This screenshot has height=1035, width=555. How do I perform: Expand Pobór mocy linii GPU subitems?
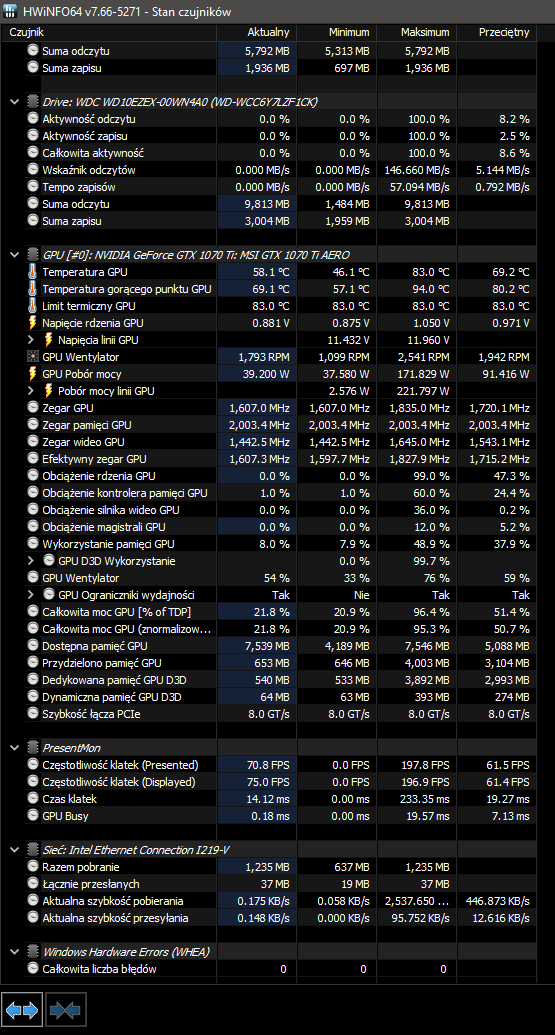[x=30, y=391]
